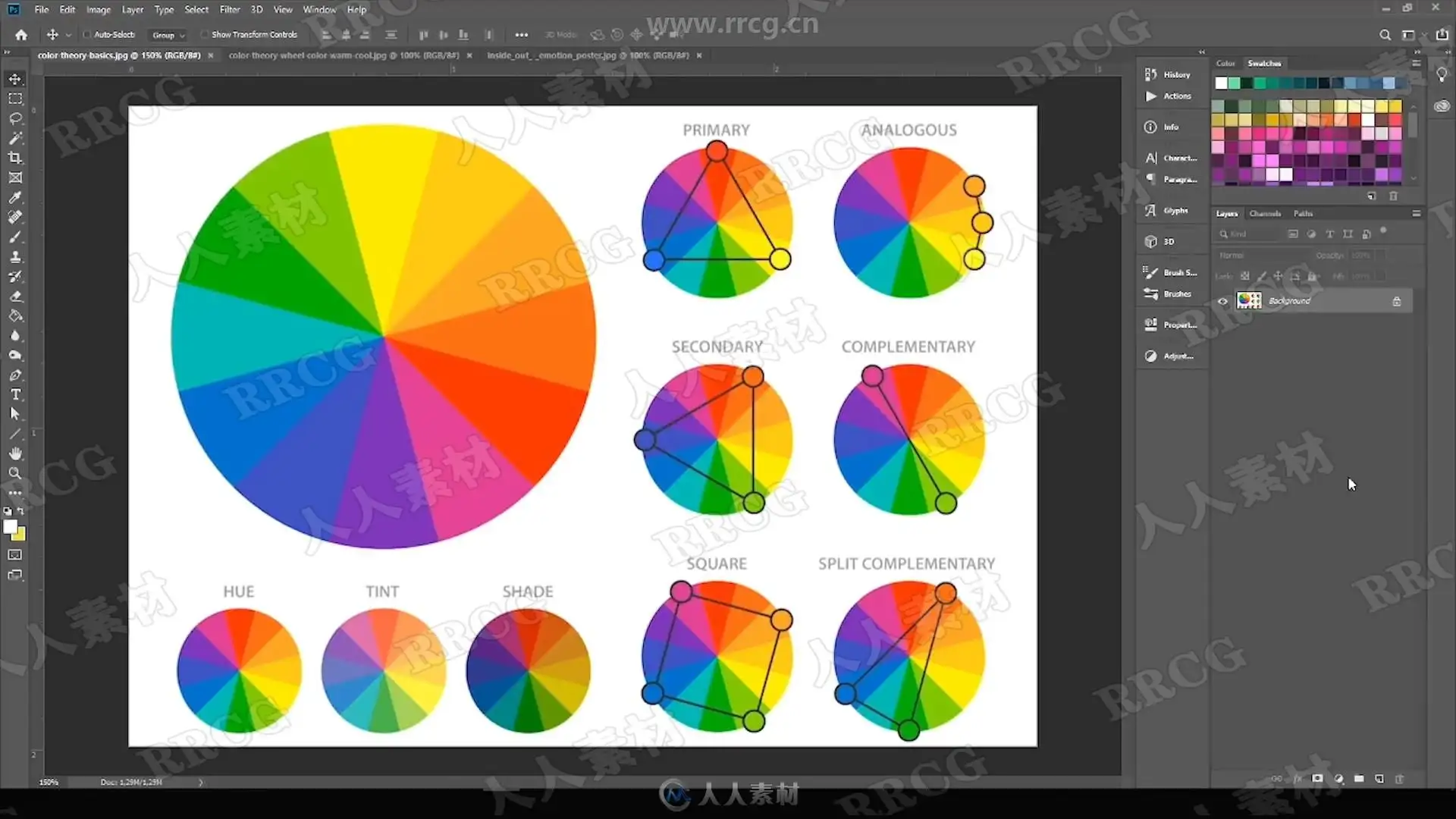Open the Group dropdown in options bar
Image resolution: width=1456 pixels, height=819 pixels.
pyautogui.click(x=168, y=35)
